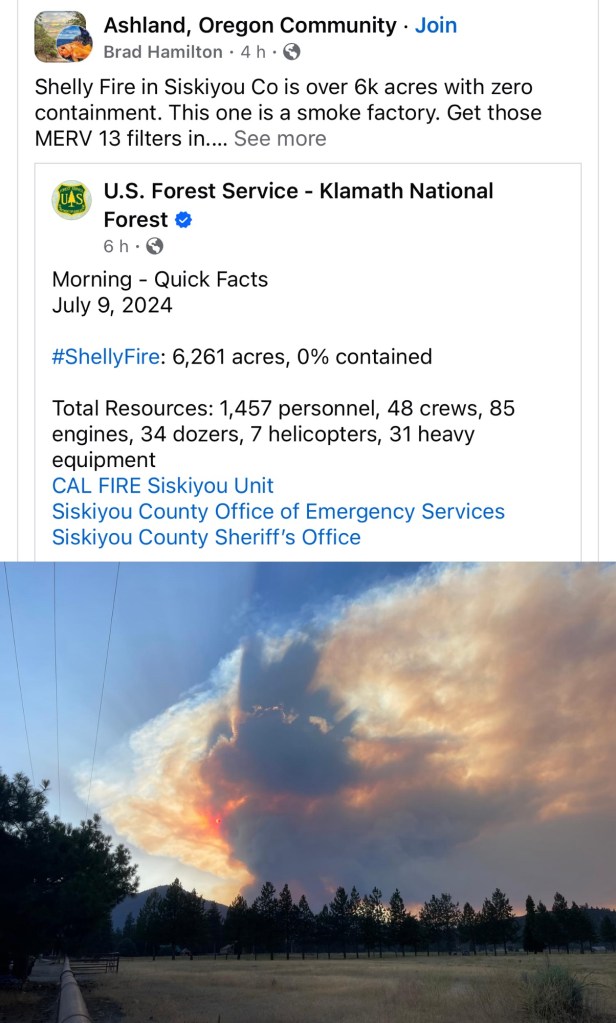Click the "Morning - Quick Facts" heading text
This screenshot has height=1023, width=616.
[x=160, y=279]
